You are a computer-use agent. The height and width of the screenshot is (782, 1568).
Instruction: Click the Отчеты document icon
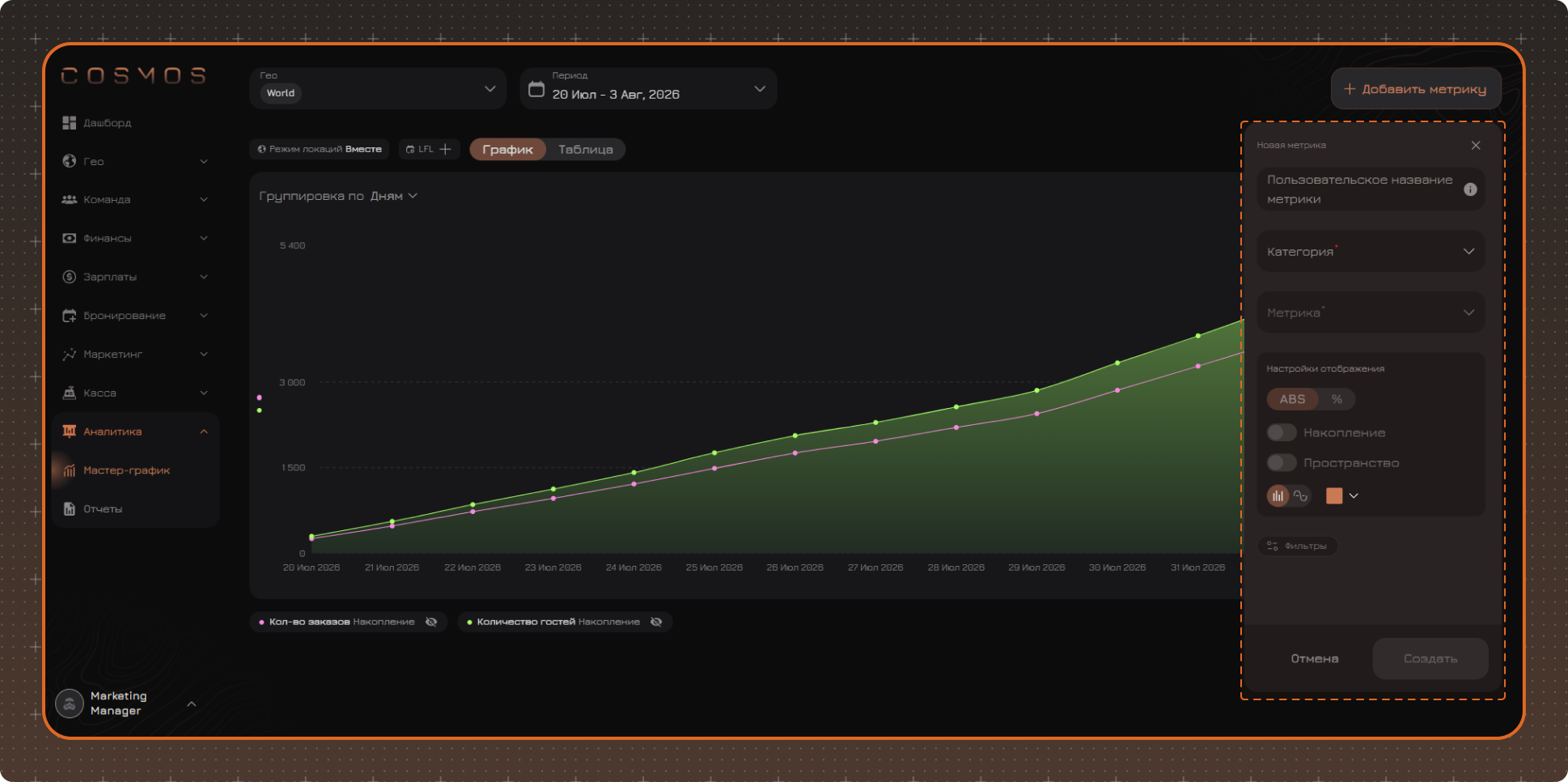pos(70,509)
